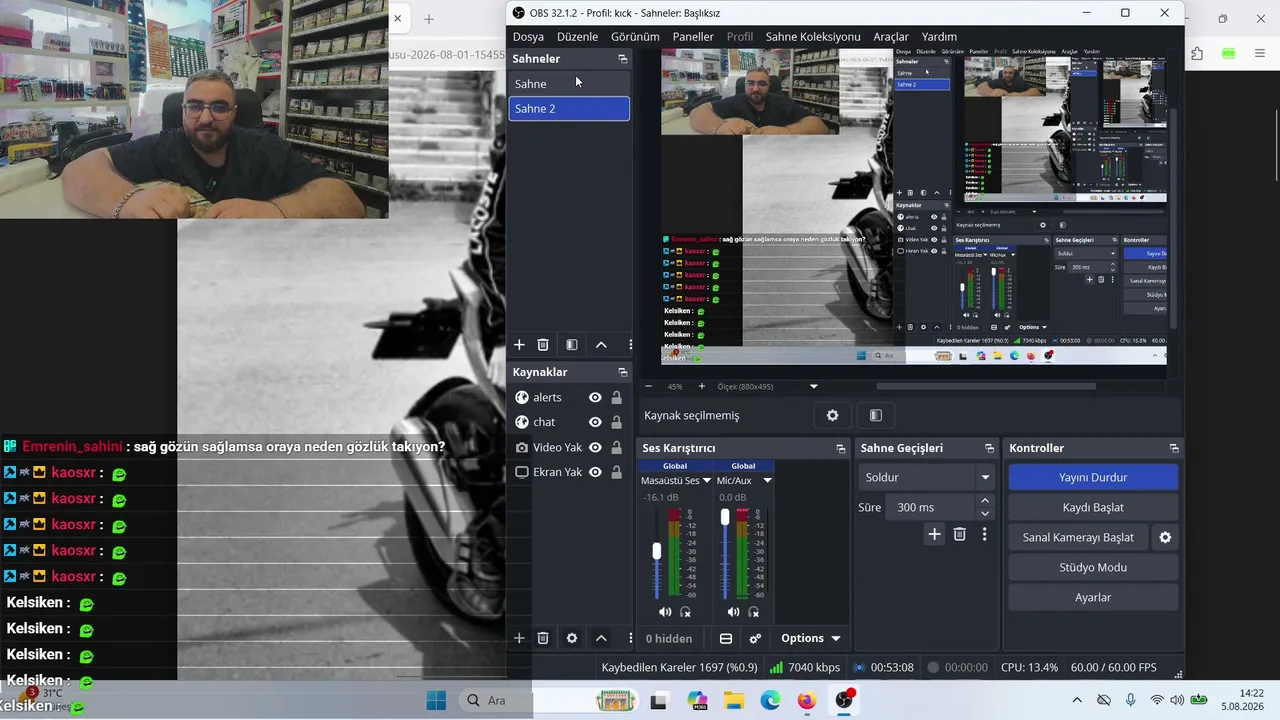
Task: Increase the Süre transition duration
Action: click(985, 501)
